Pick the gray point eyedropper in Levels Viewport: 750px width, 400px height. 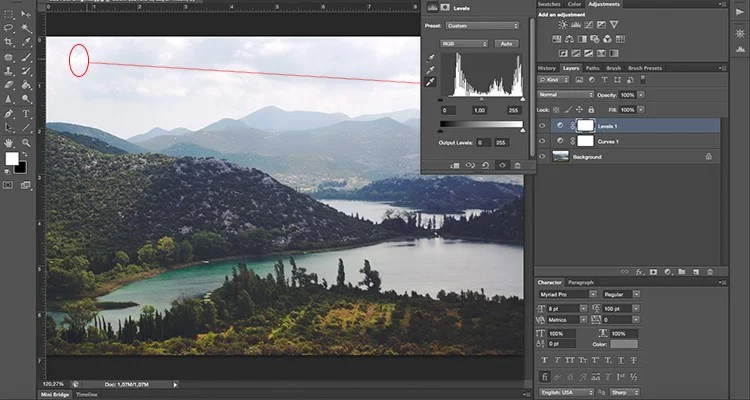point(430,70)
